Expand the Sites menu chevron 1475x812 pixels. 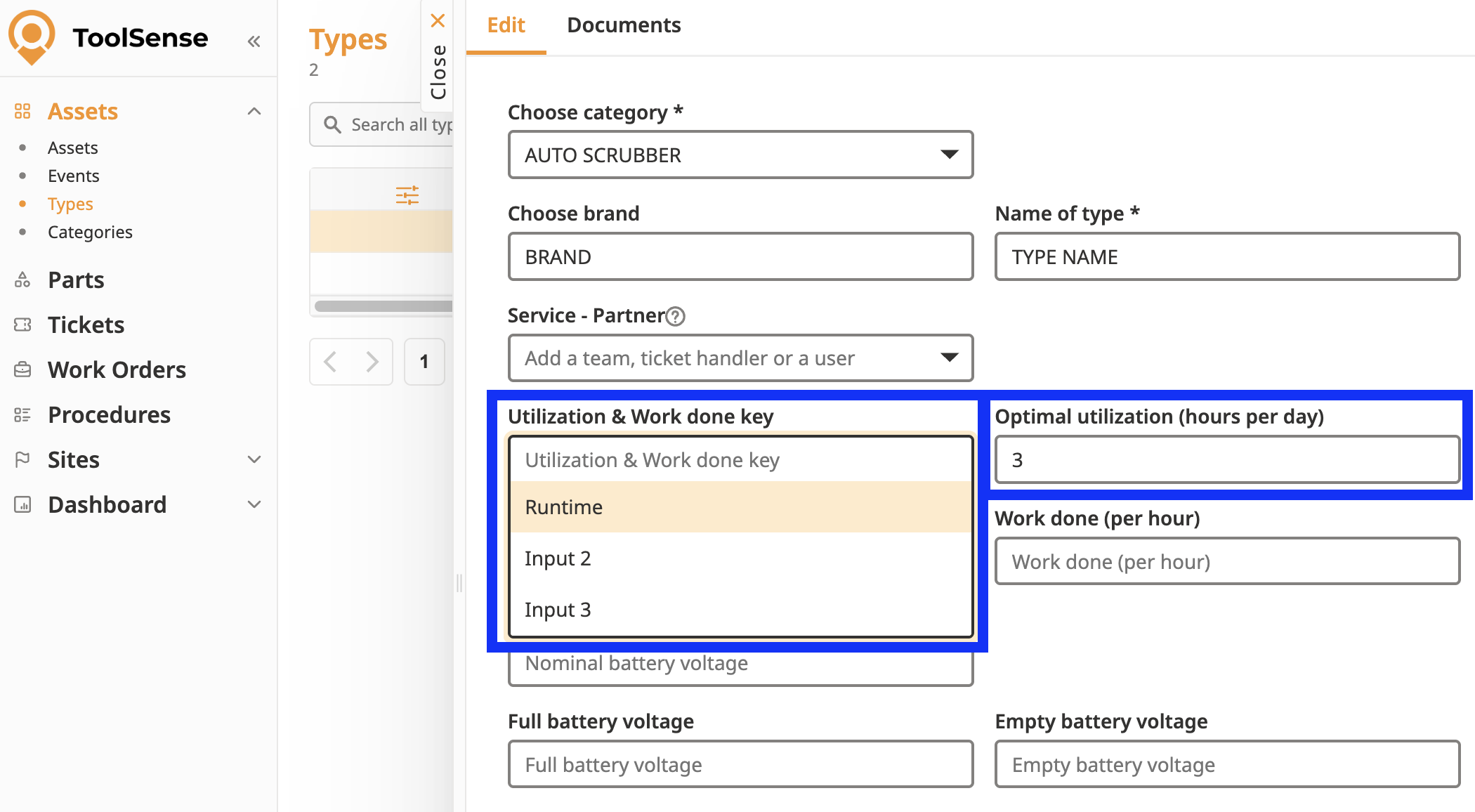tap(254, 459)
